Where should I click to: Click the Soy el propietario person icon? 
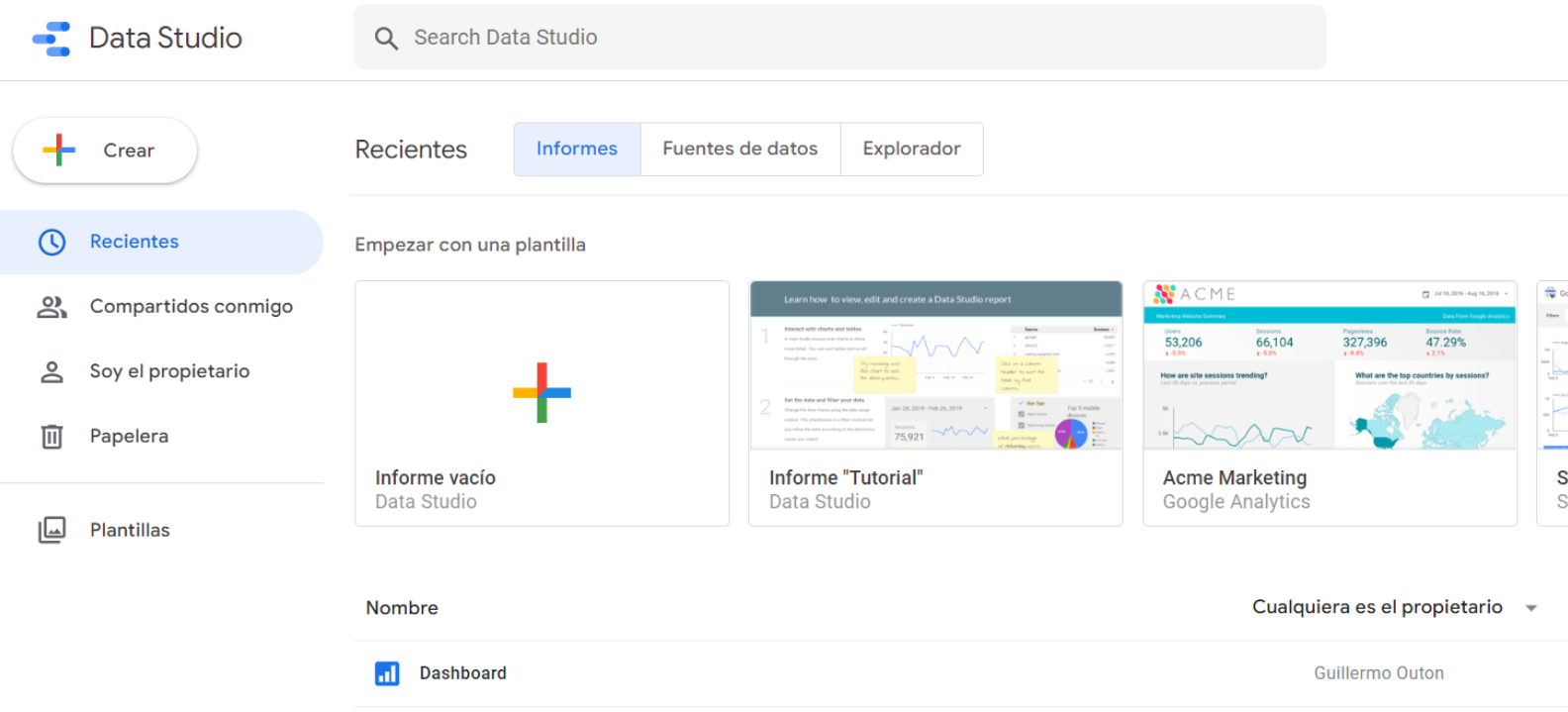[51, 371]
